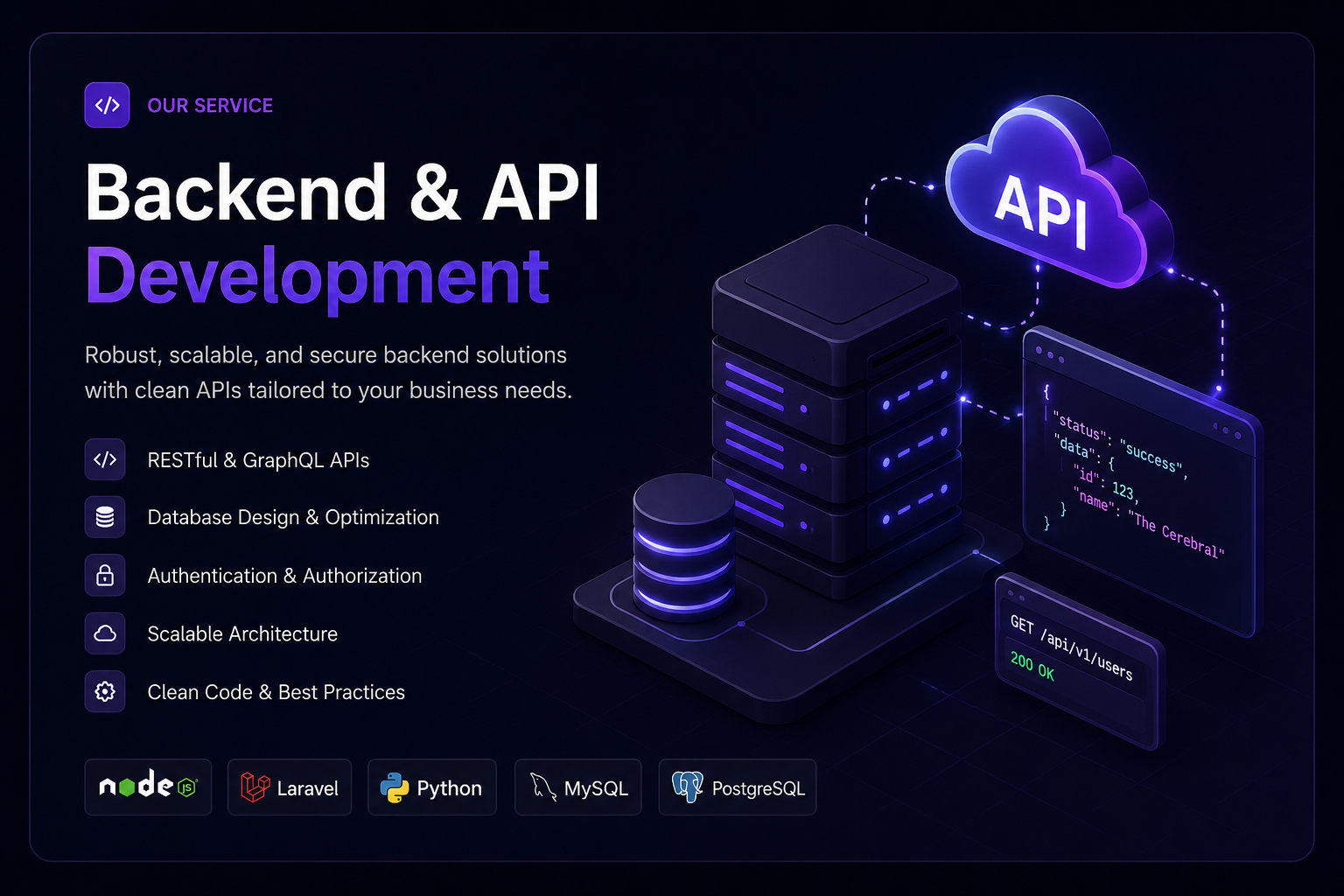Click the "name": "The Cerebral" JSON line

click(x=1148, y=523)
